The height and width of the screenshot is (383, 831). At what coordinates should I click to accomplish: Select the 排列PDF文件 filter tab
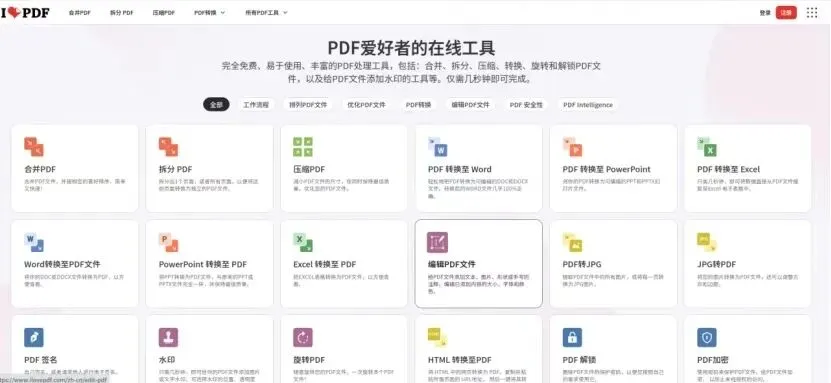click(x=308, y=105)
